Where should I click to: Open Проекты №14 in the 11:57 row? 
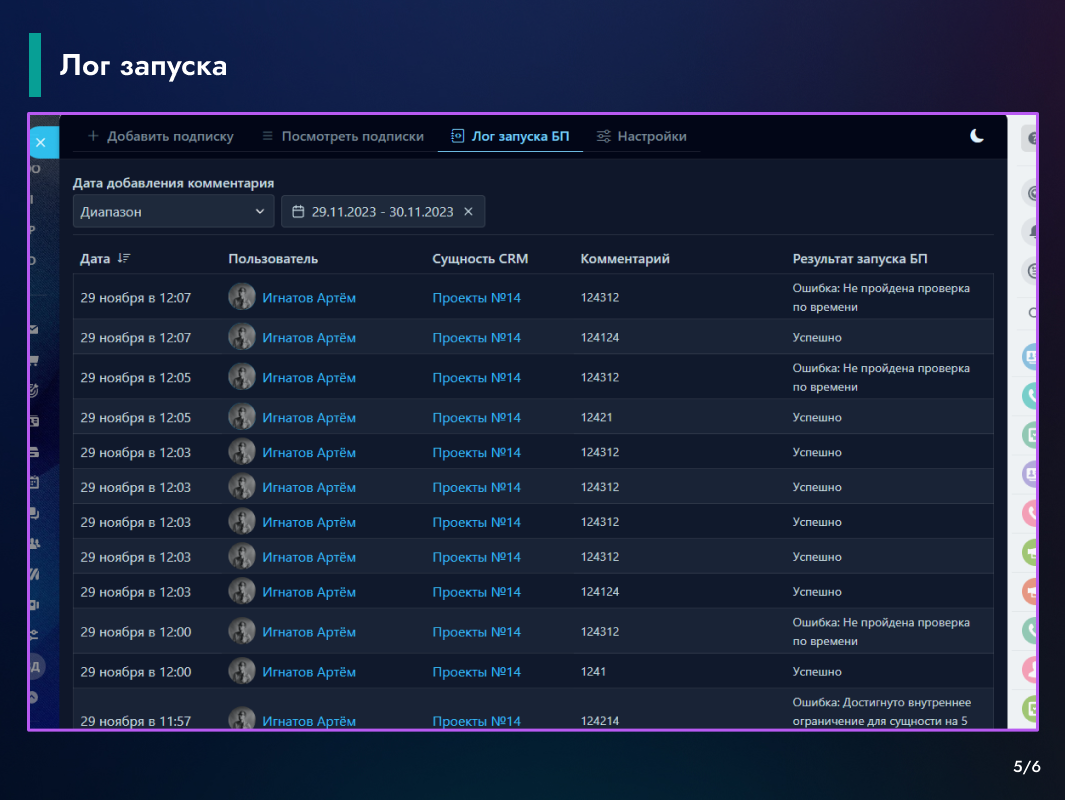(477, 721)
